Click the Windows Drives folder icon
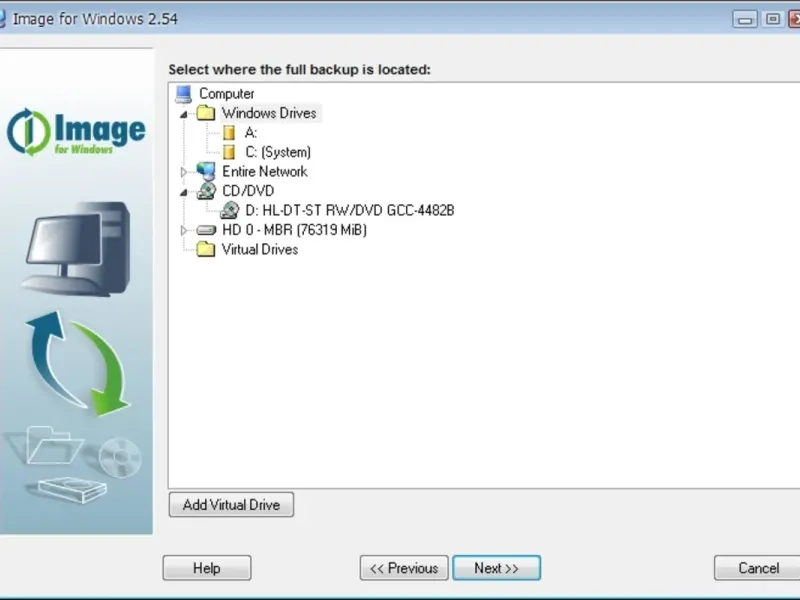 tap(206, 113)
